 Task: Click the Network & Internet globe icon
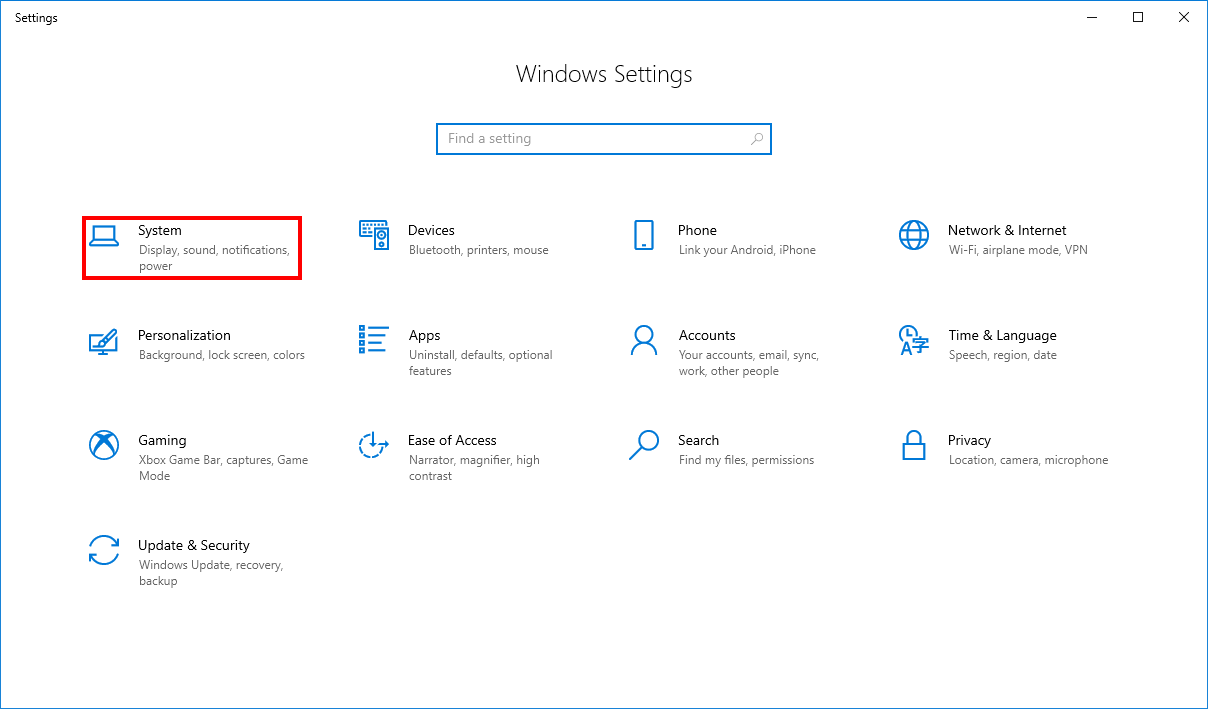click(x=914, y=235)
